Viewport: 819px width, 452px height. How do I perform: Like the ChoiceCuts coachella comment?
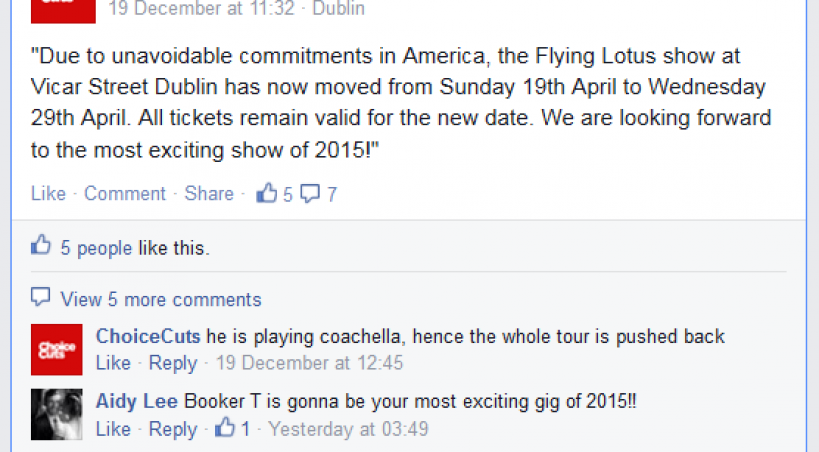113,363
